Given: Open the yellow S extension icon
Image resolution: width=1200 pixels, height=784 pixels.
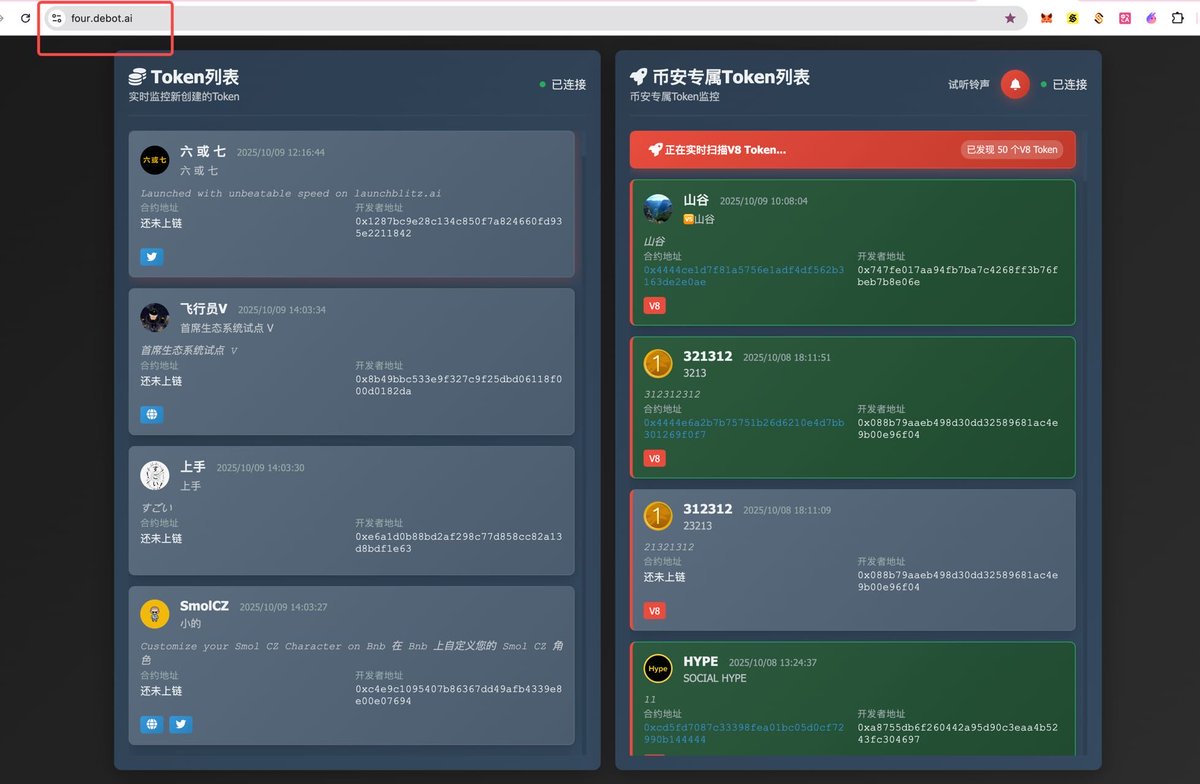Looking at the screenshot, I should pyautogui.click(x=1072, y=18).
